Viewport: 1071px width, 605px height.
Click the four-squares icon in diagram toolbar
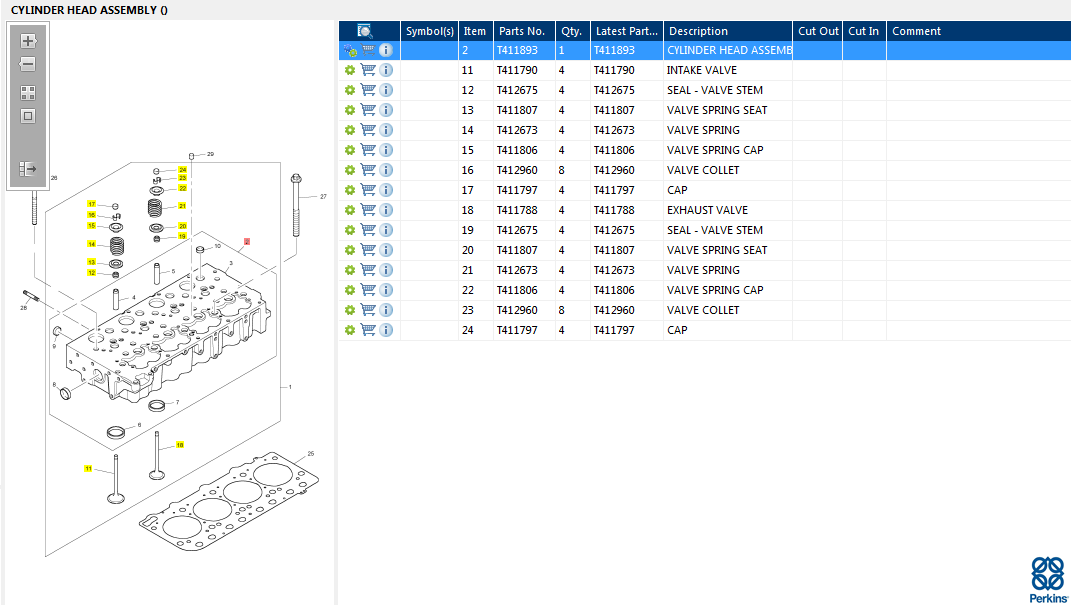click(x=28, y=93)
